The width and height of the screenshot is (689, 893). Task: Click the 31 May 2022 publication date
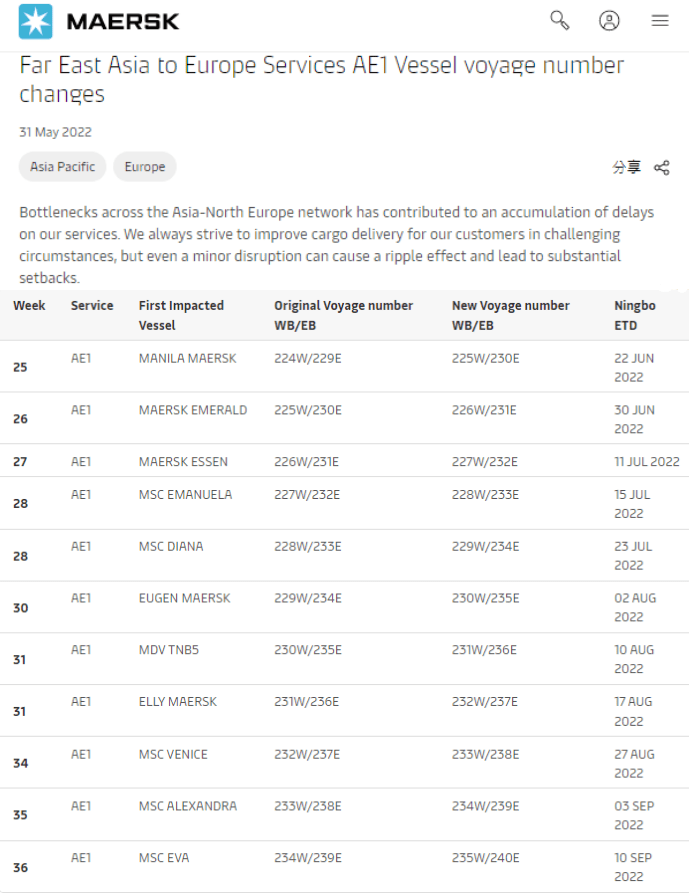(x=55, y=132)
